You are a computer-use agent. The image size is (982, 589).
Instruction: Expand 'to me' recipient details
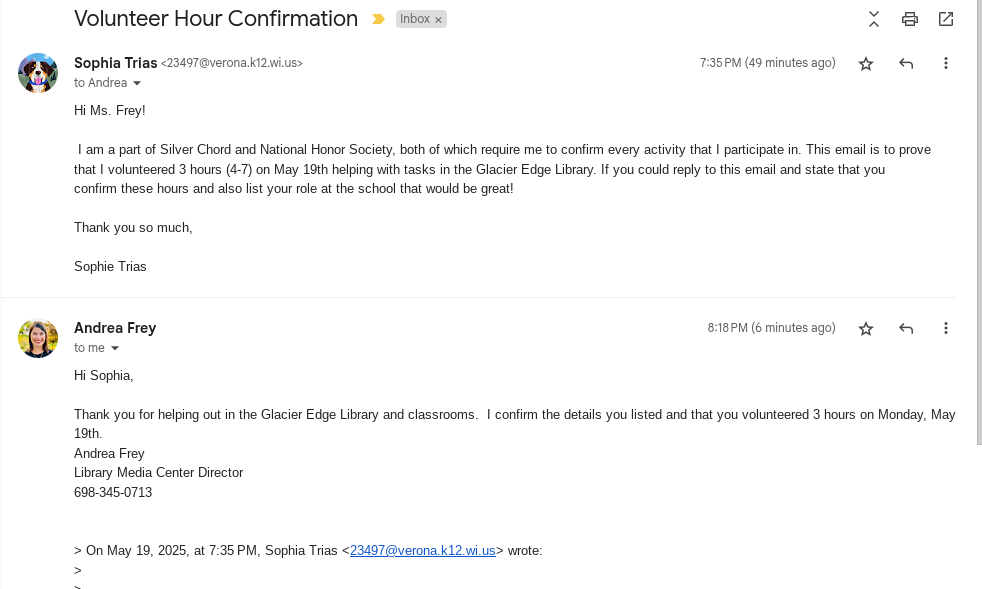click(x=115, y=348)
